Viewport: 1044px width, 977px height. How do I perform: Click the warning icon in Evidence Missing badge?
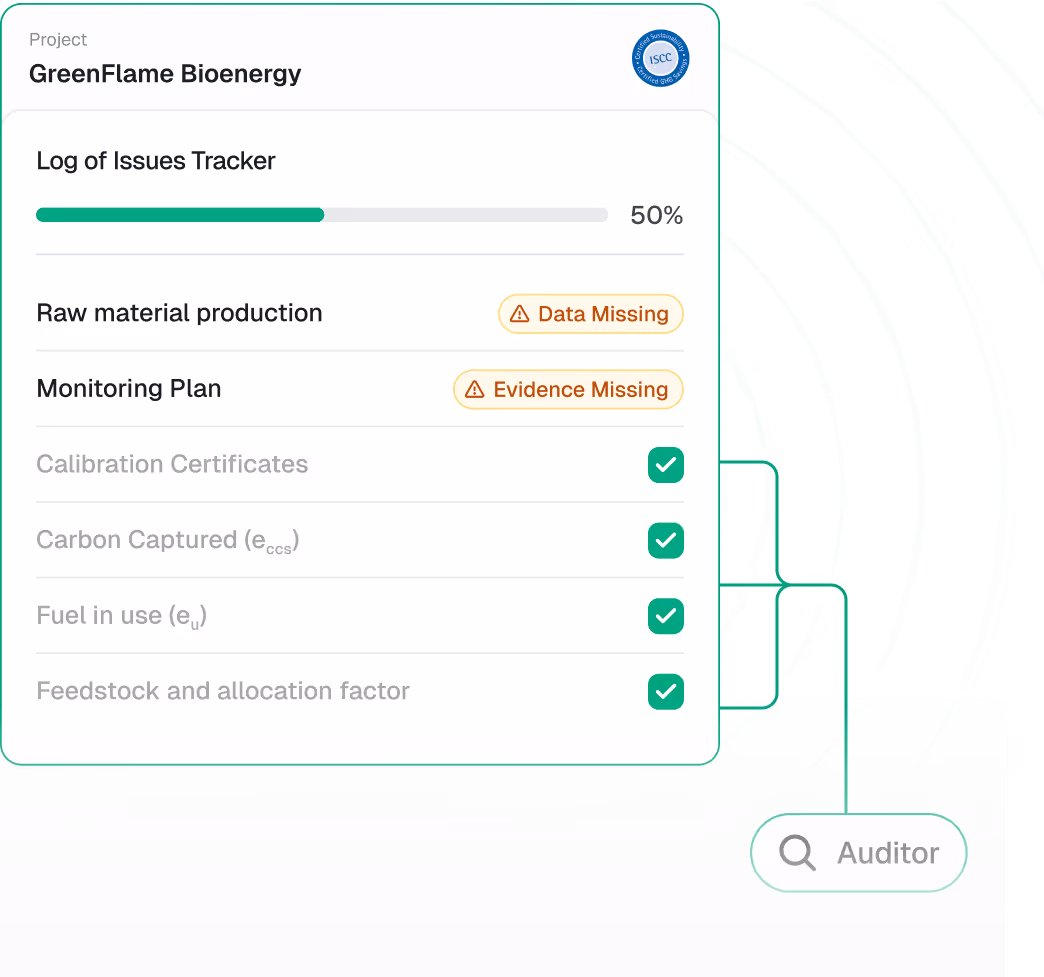(x=474, y=389)
